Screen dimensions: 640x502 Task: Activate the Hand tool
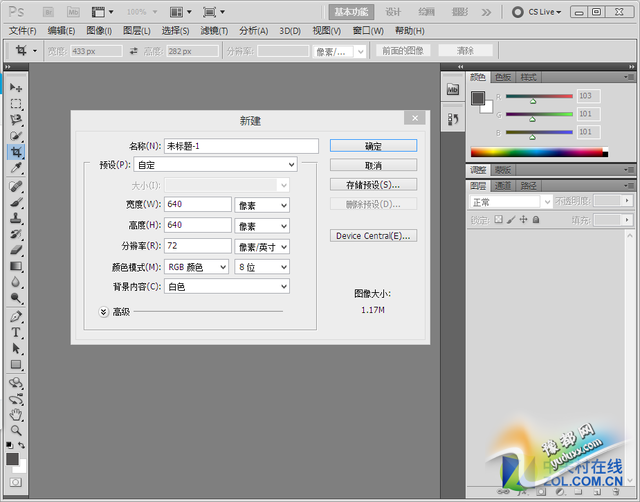point(16,414)
